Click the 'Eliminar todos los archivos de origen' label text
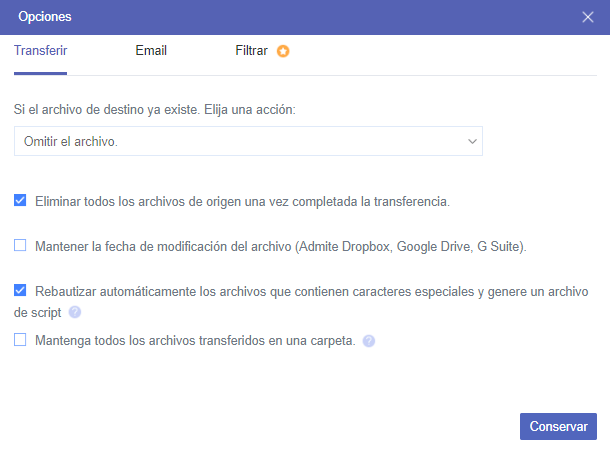This screenshot has height=456, width=610. [x=242, y=201]
